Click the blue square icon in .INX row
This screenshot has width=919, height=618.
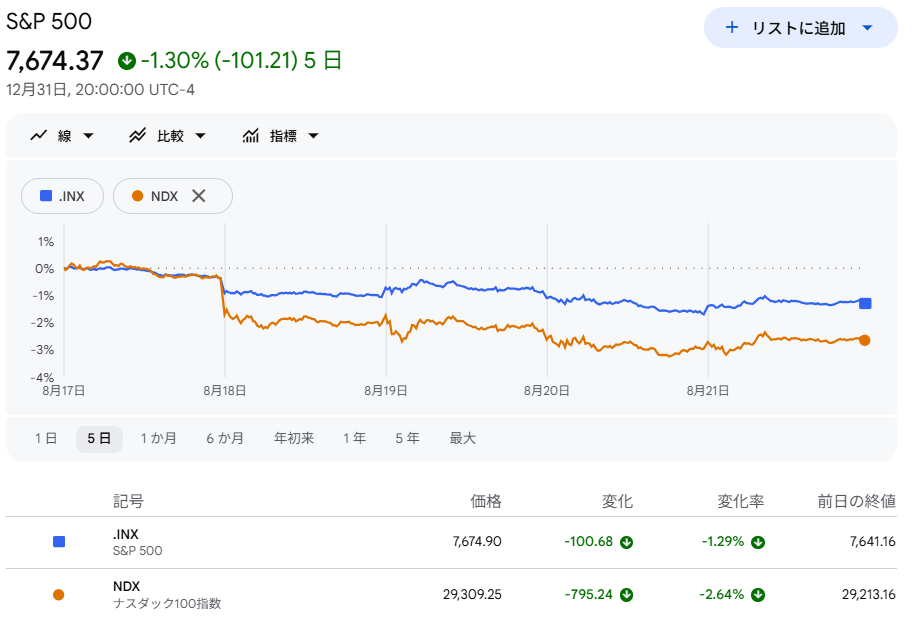pos(59,542)
